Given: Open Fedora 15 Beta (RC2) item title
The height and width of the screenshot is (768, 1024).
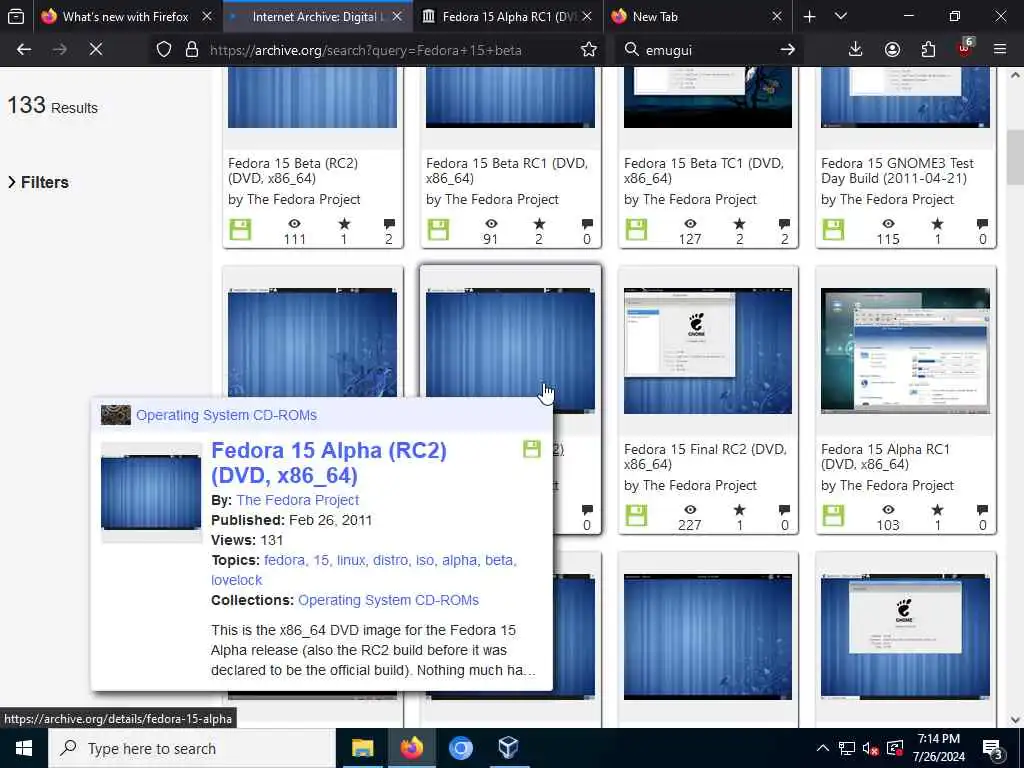Looking at the screenshot, I should 293,170.
